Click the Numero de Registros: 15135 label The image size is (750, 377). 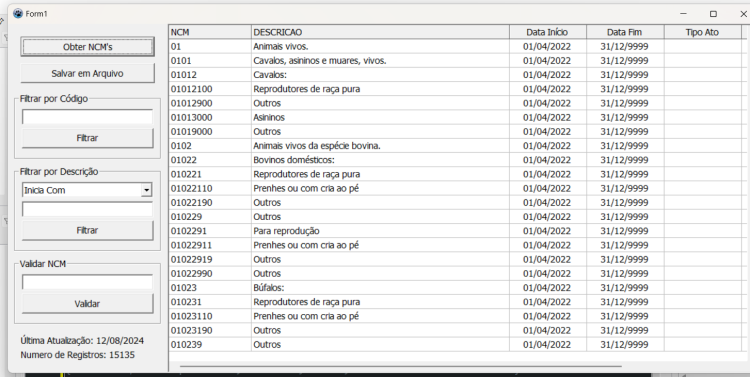[x=77, y=355]
